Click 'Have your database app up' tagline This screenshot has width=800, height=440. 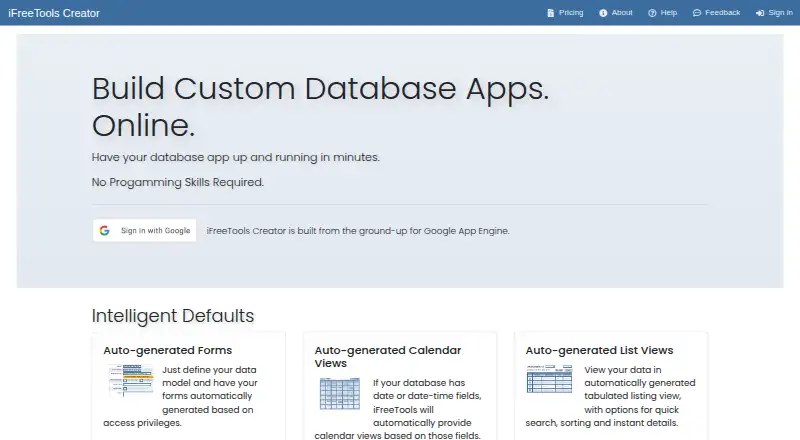[x=236, y=157]
